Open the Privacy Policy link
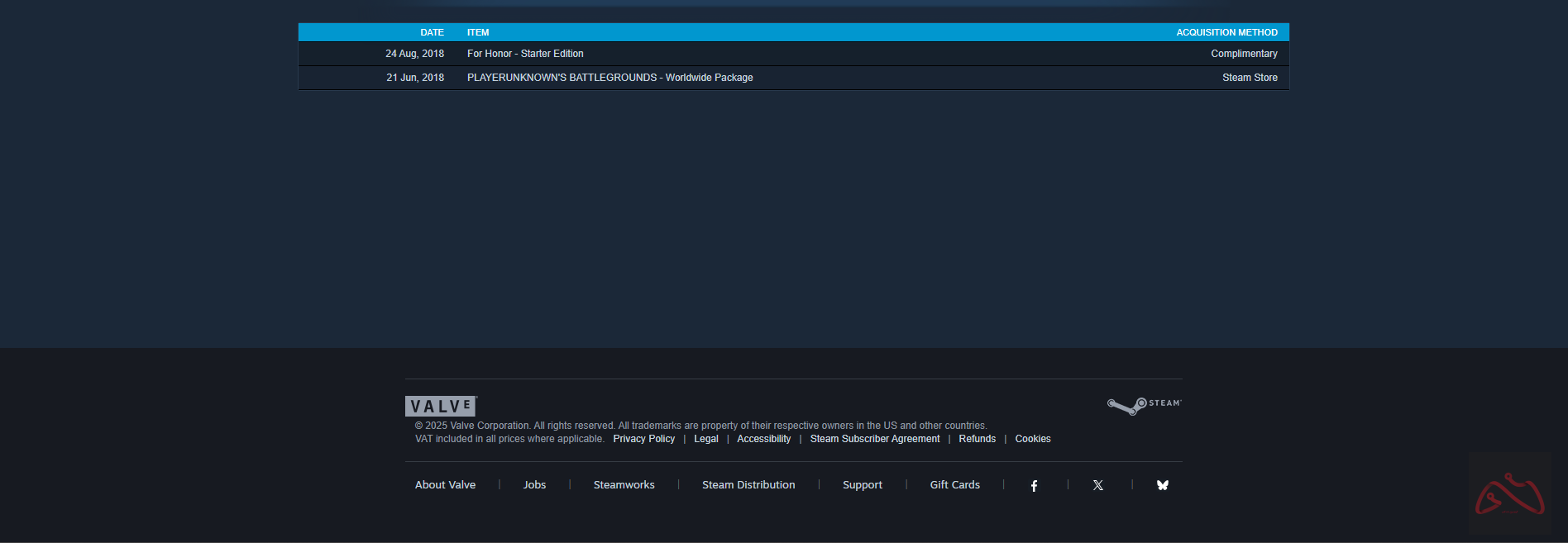Image resolution: width=1568 pixels, height=543 pixels. click(x=643, y=439)
